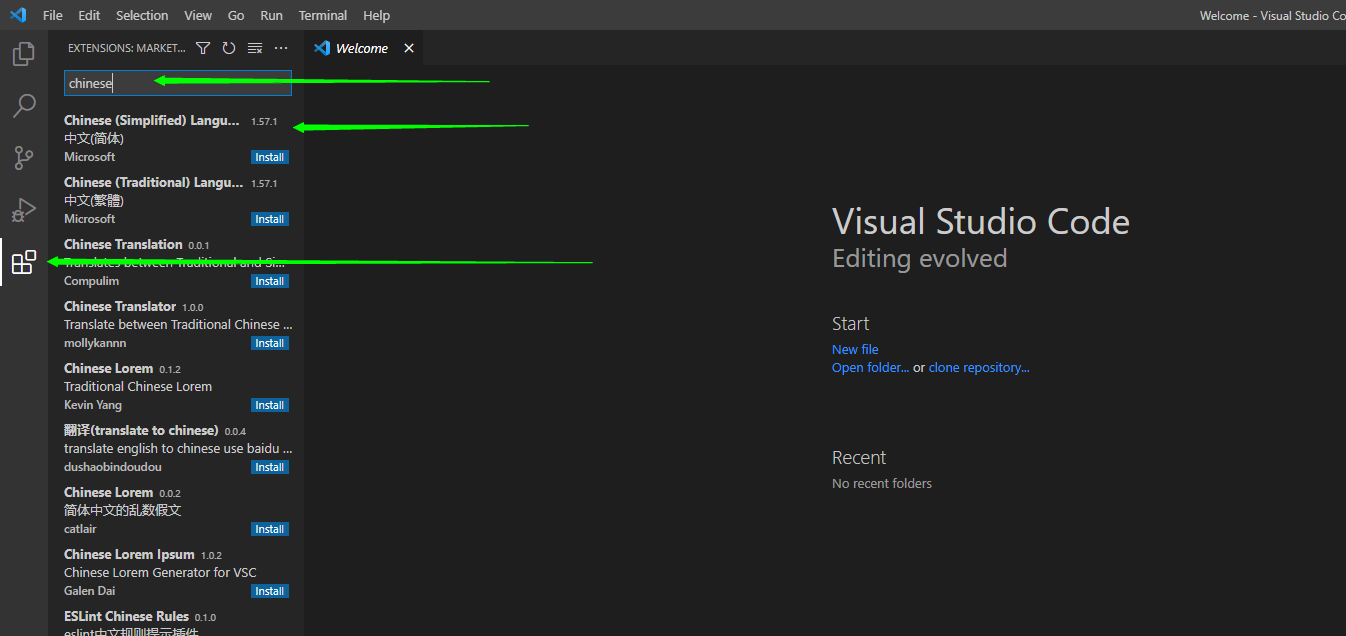Click the filter extensions funnel icon

pos(203,48)
